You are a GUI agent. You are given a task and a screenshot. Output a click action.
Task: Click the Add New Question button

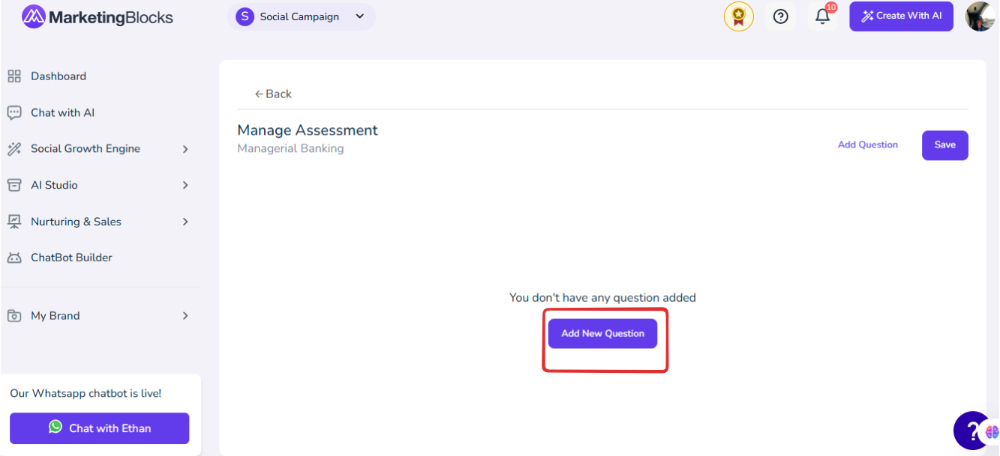coord(602,334)
